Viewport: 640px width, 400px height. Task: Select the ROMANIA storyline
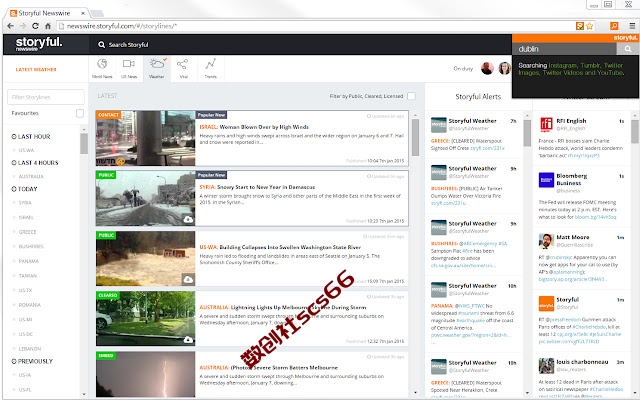click(29, 305)
